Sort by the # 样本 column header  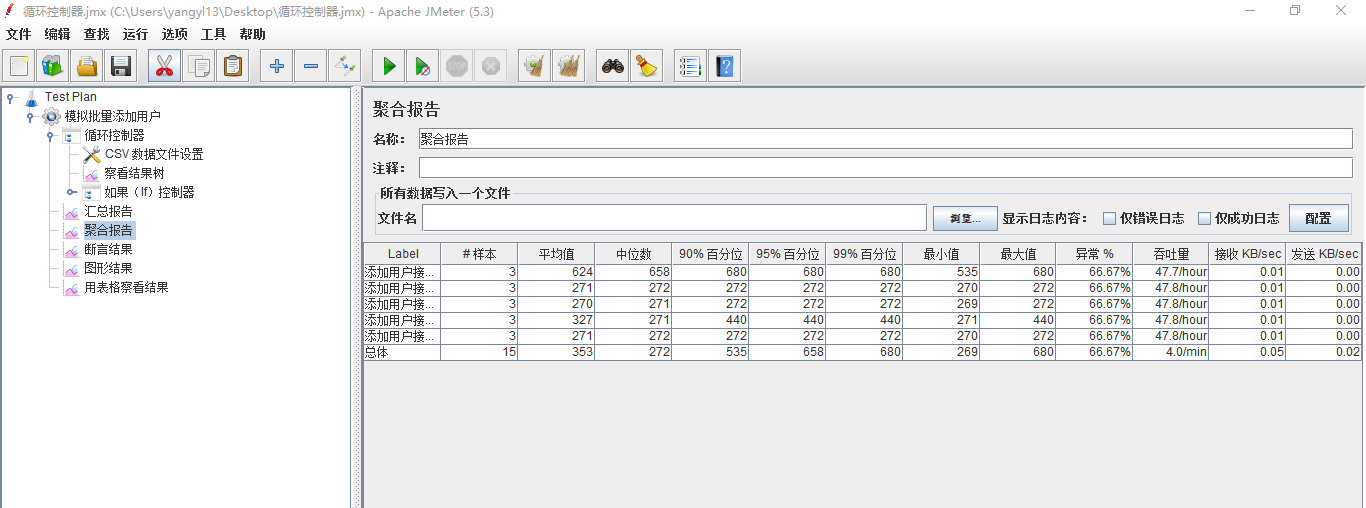pyautogui.click(x=479, y=254)
